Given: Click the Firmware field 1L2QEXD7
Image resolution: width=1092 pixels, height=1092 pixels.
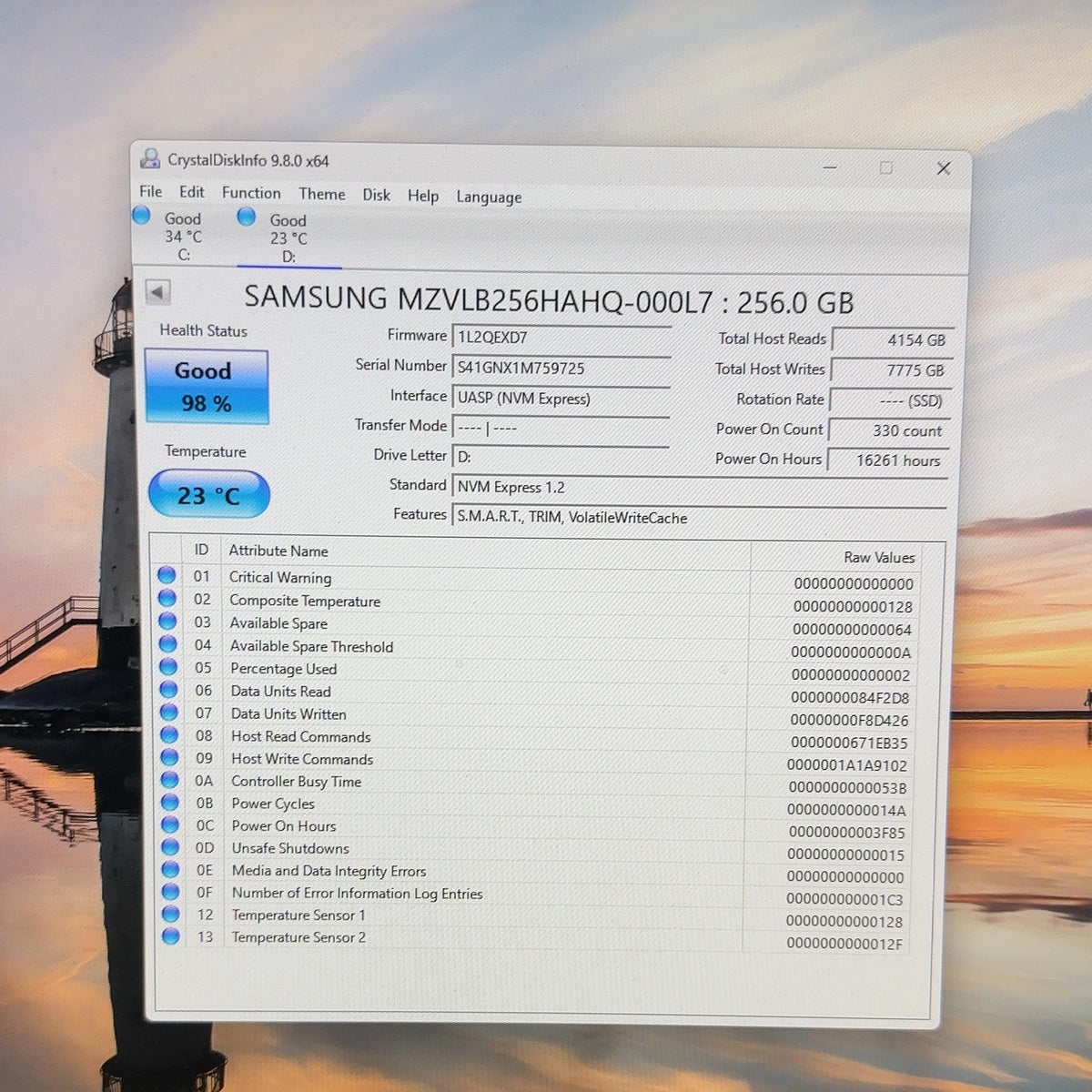Looking at the screenshot, I should point(561,338).
